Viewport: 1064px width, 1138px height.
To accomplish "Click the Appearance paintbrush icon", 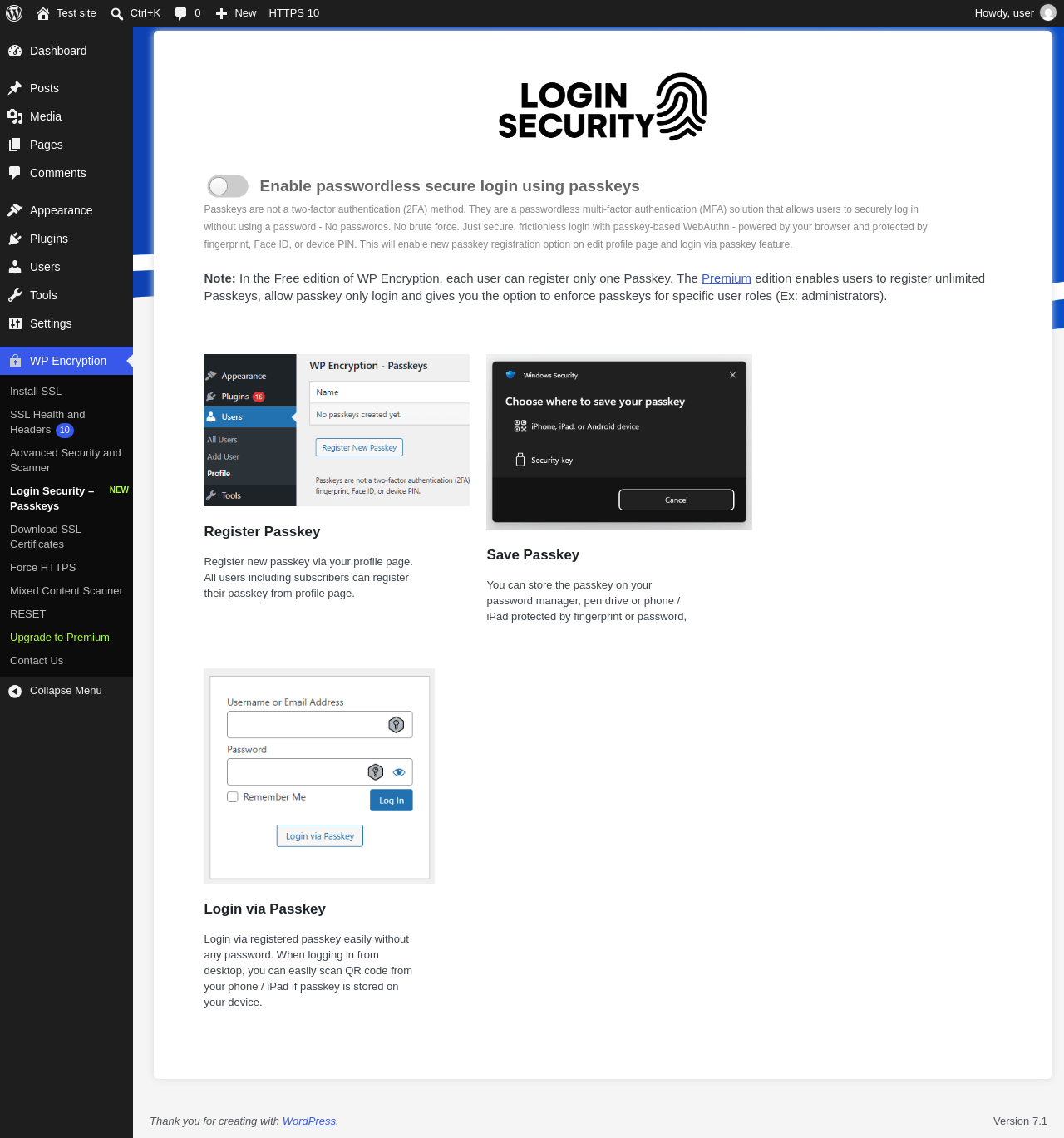I will click(15, 210).
